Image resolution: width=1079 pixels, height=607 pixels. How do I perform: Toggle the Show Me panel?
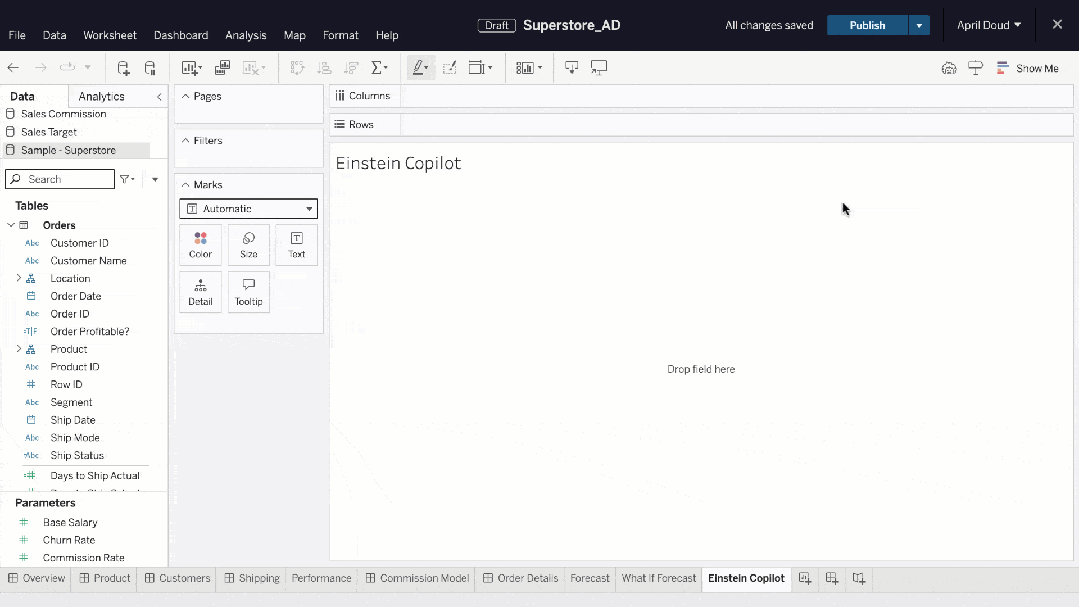(1027, 68)
